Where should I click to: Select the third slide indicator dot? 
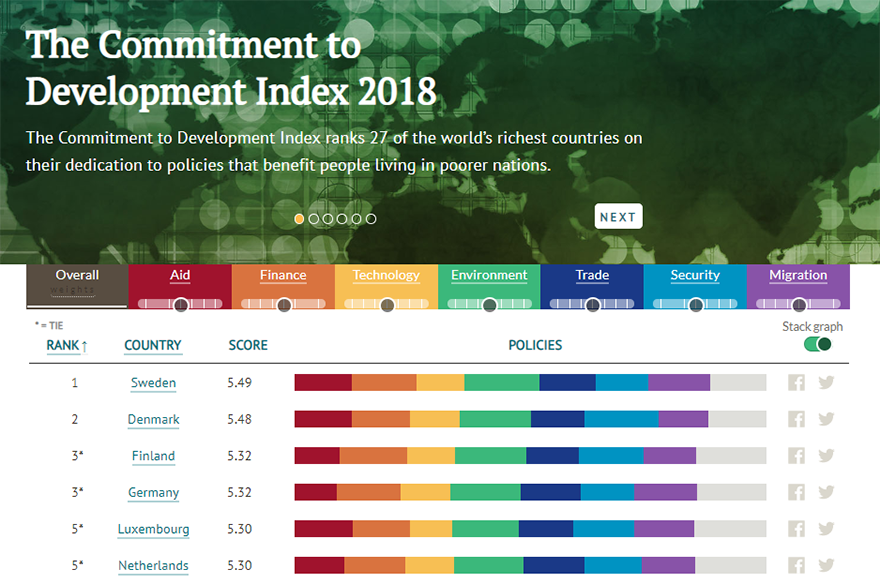[x=328, y=219]
